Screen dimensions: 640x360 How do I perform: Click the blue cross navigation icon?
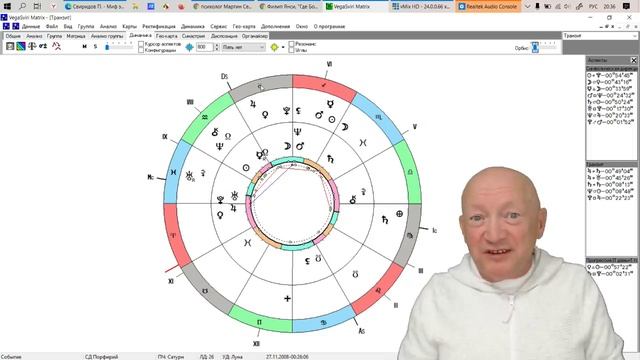[189, 47]
